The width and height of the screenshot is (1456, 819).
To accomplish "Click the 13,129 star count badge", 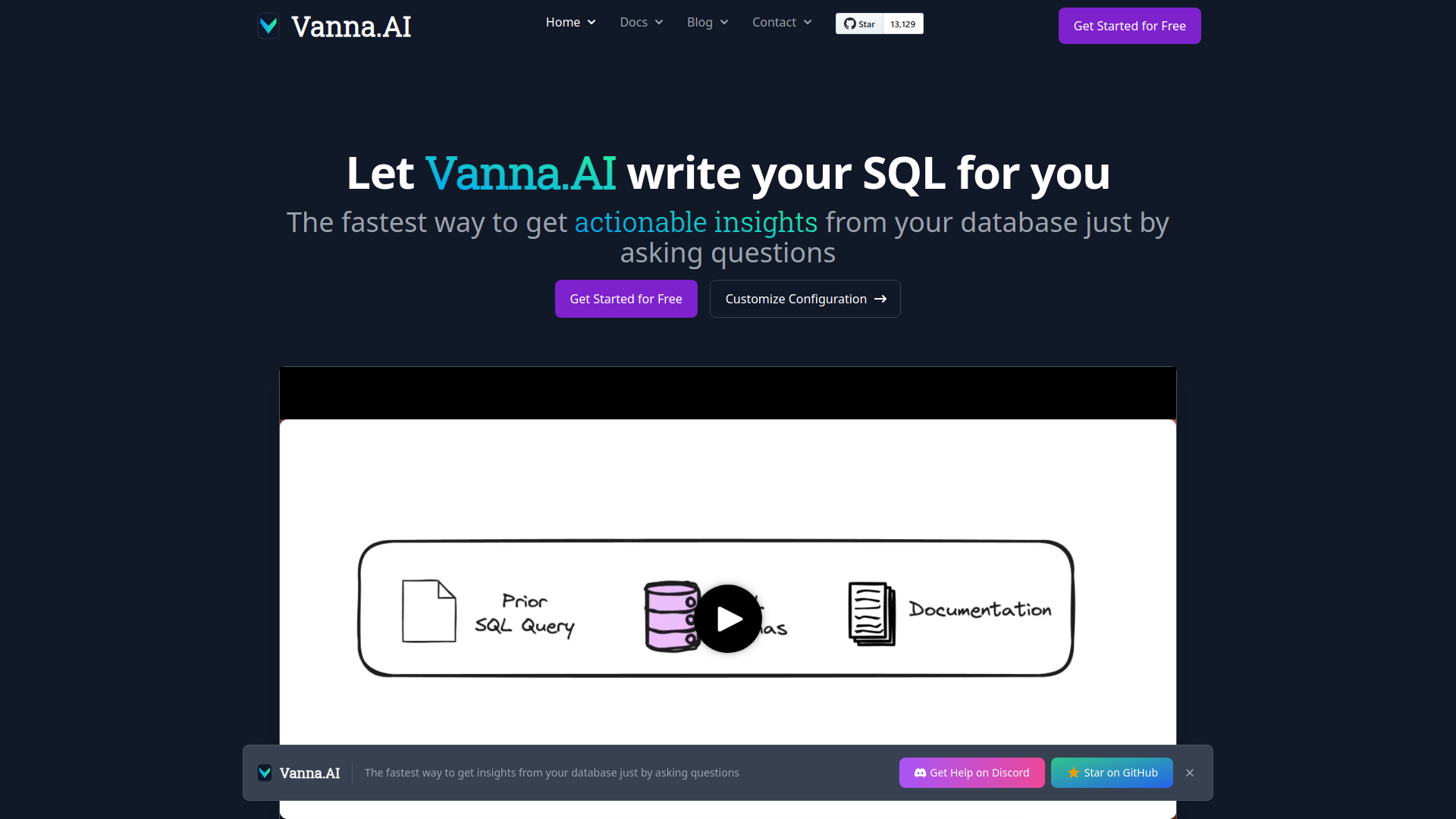I will (x=901, y=23).
